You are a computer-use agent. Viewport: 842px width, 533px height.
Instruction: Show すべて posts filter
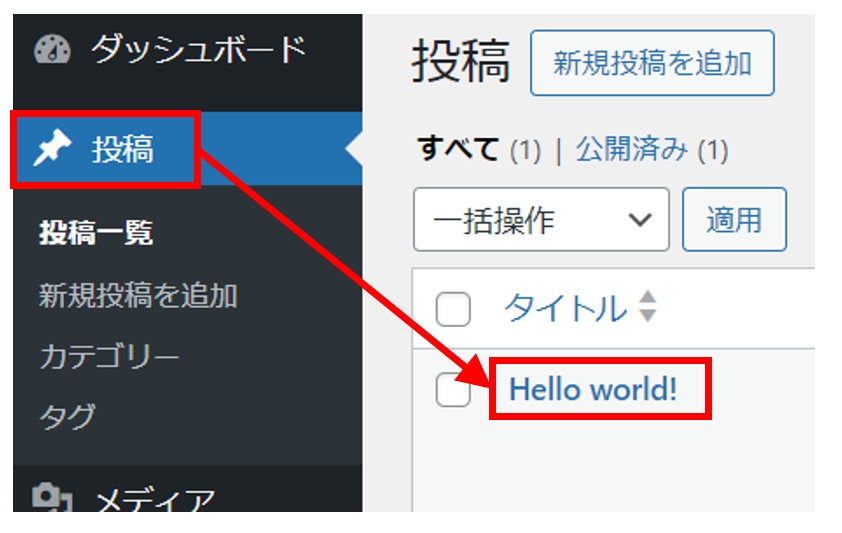(458, 151)
